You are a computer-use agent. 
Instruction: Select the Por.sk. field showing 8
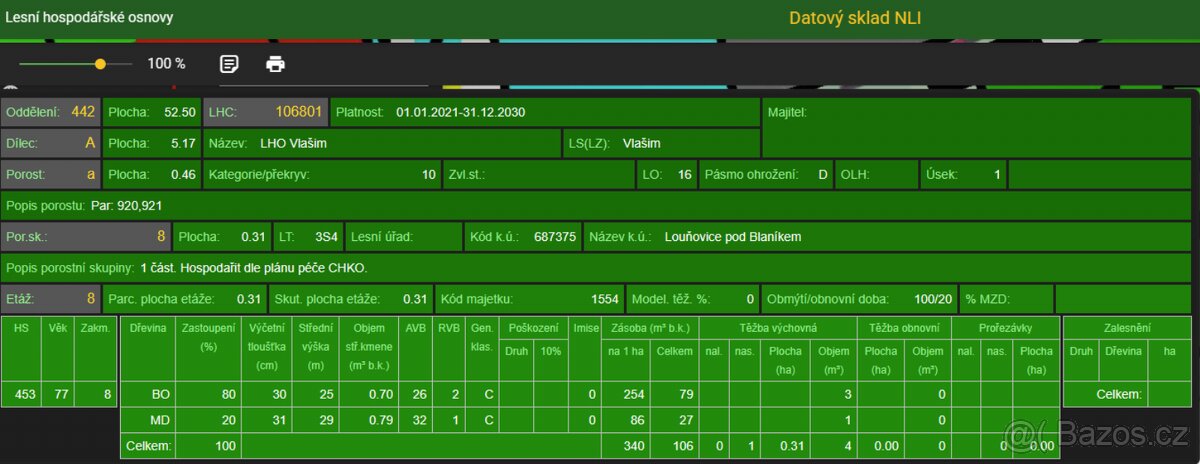(85, 237)
